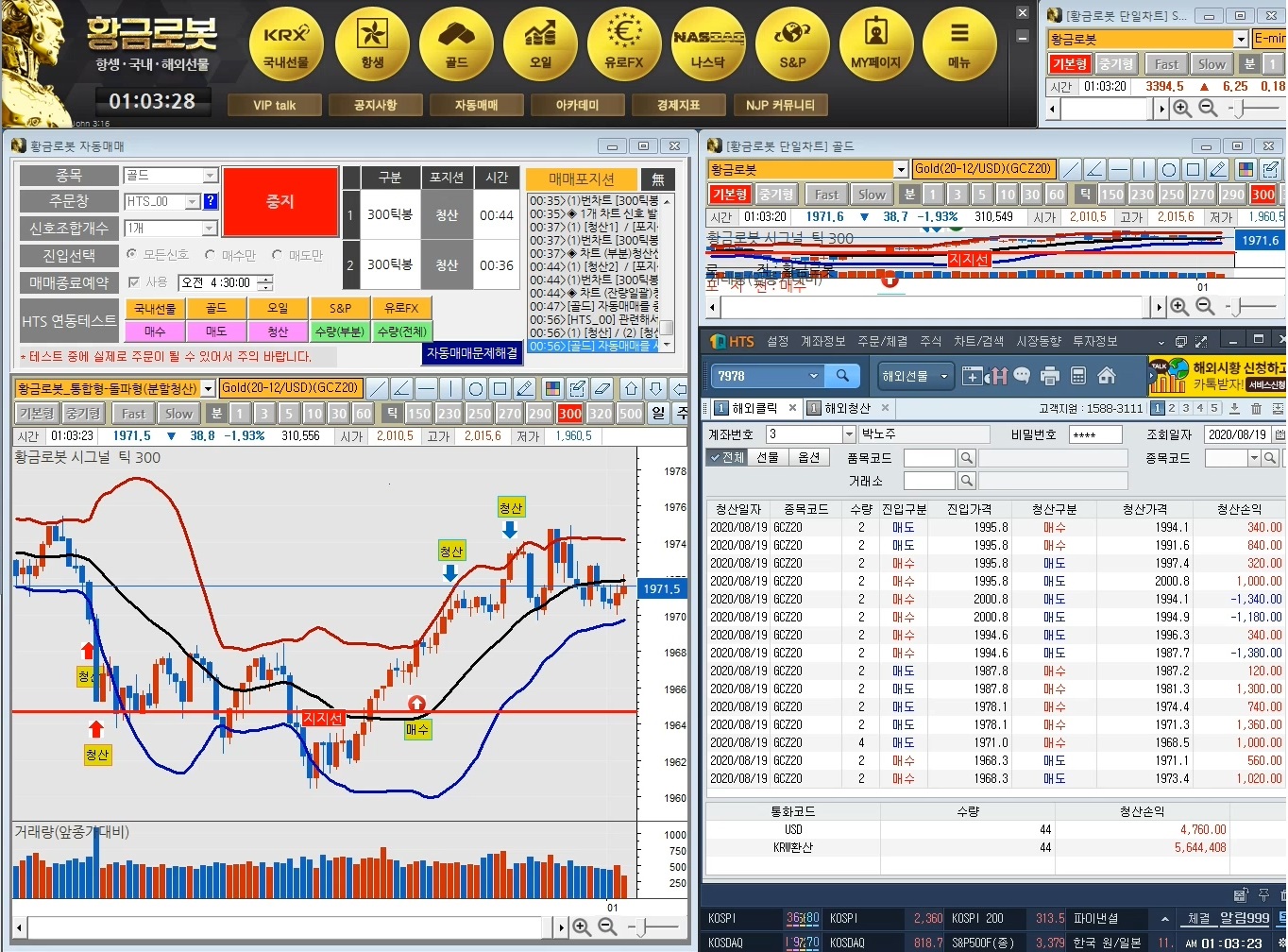Select horizontal line tool in bottom-left chart toolbar
This screenshot has height=952, width=1288.
[426, 388]
